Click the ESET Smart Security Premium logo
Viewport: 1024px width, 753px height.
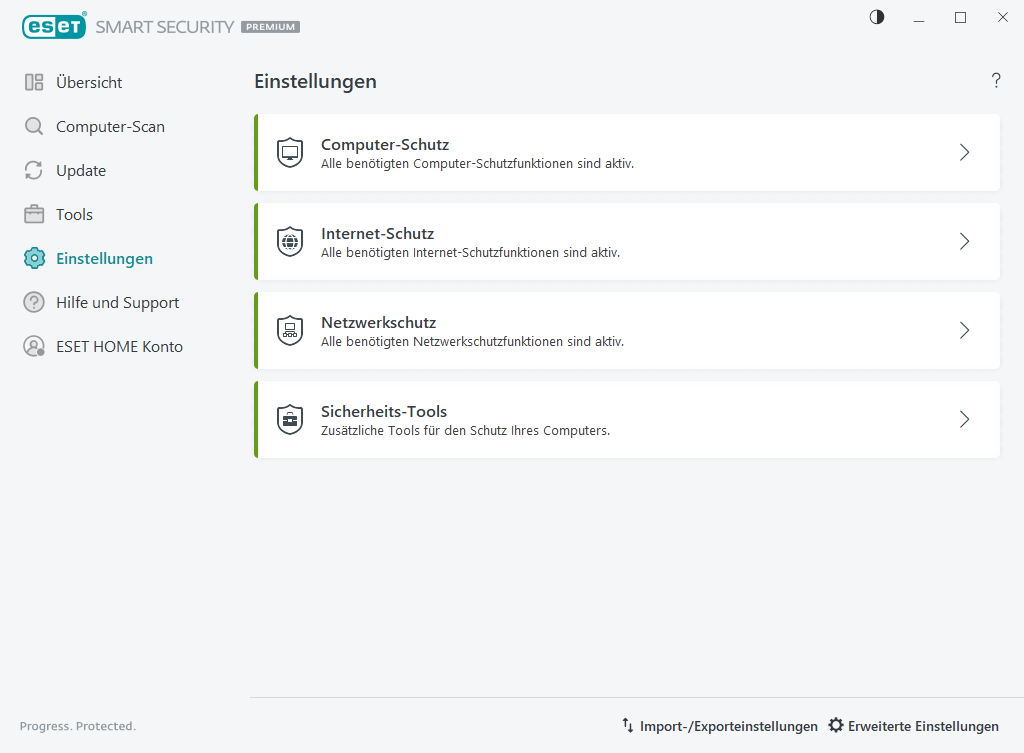[160, 27]
